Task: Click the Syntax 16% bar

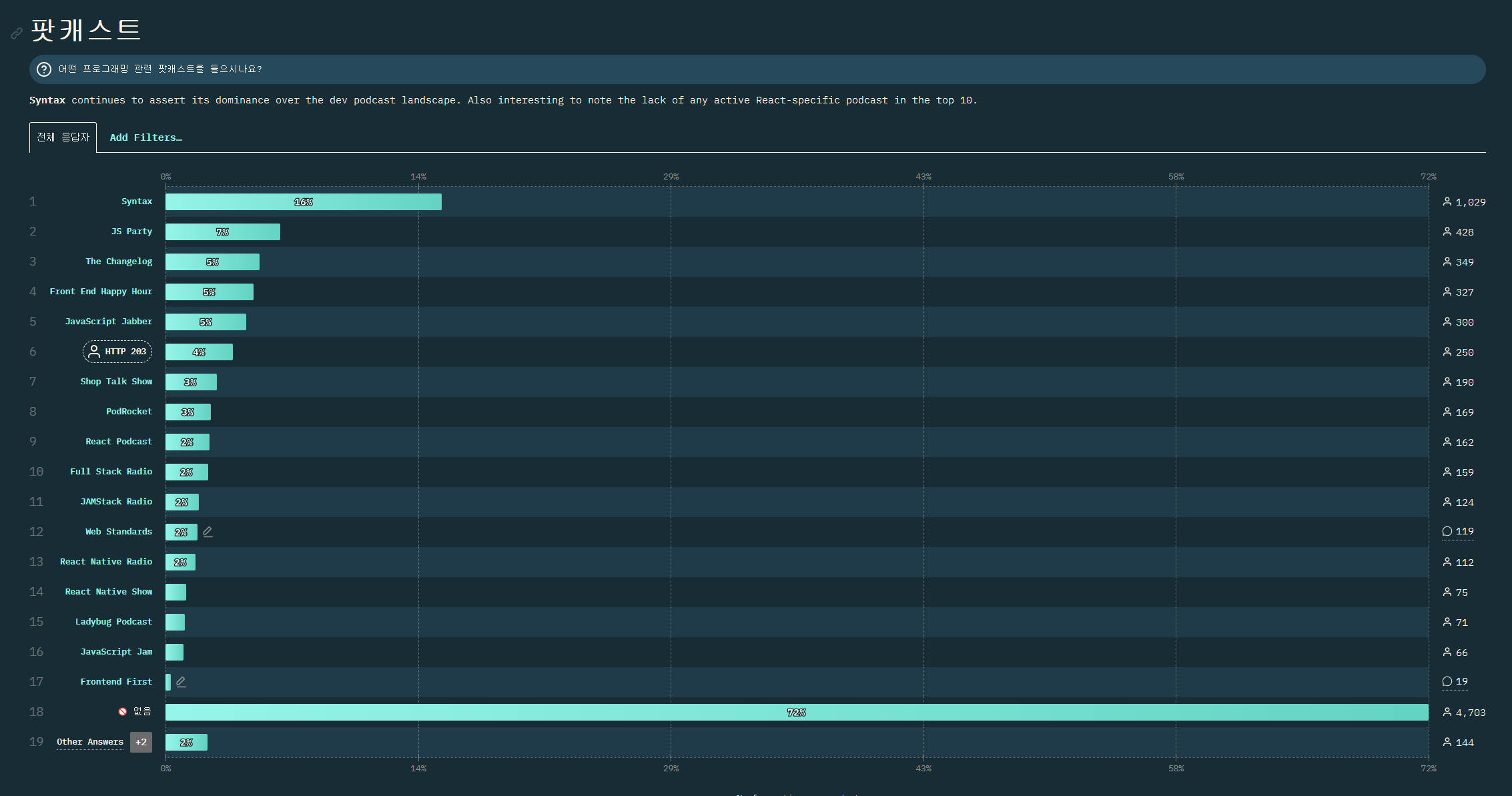Action: [x=303, y=202]
